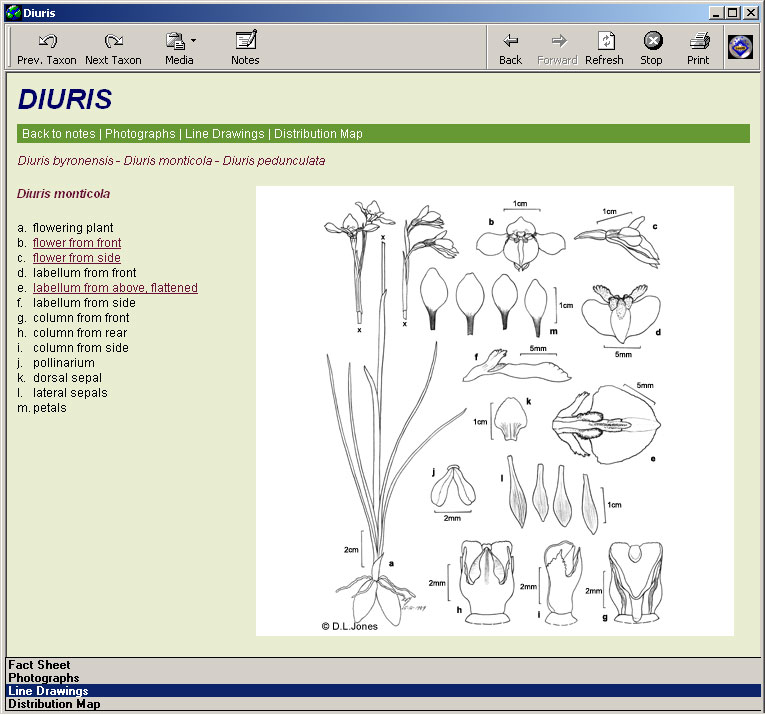This screenshot has width=765, height=715.
Task: Open 'flower from front' drawing
Action: 77,243
